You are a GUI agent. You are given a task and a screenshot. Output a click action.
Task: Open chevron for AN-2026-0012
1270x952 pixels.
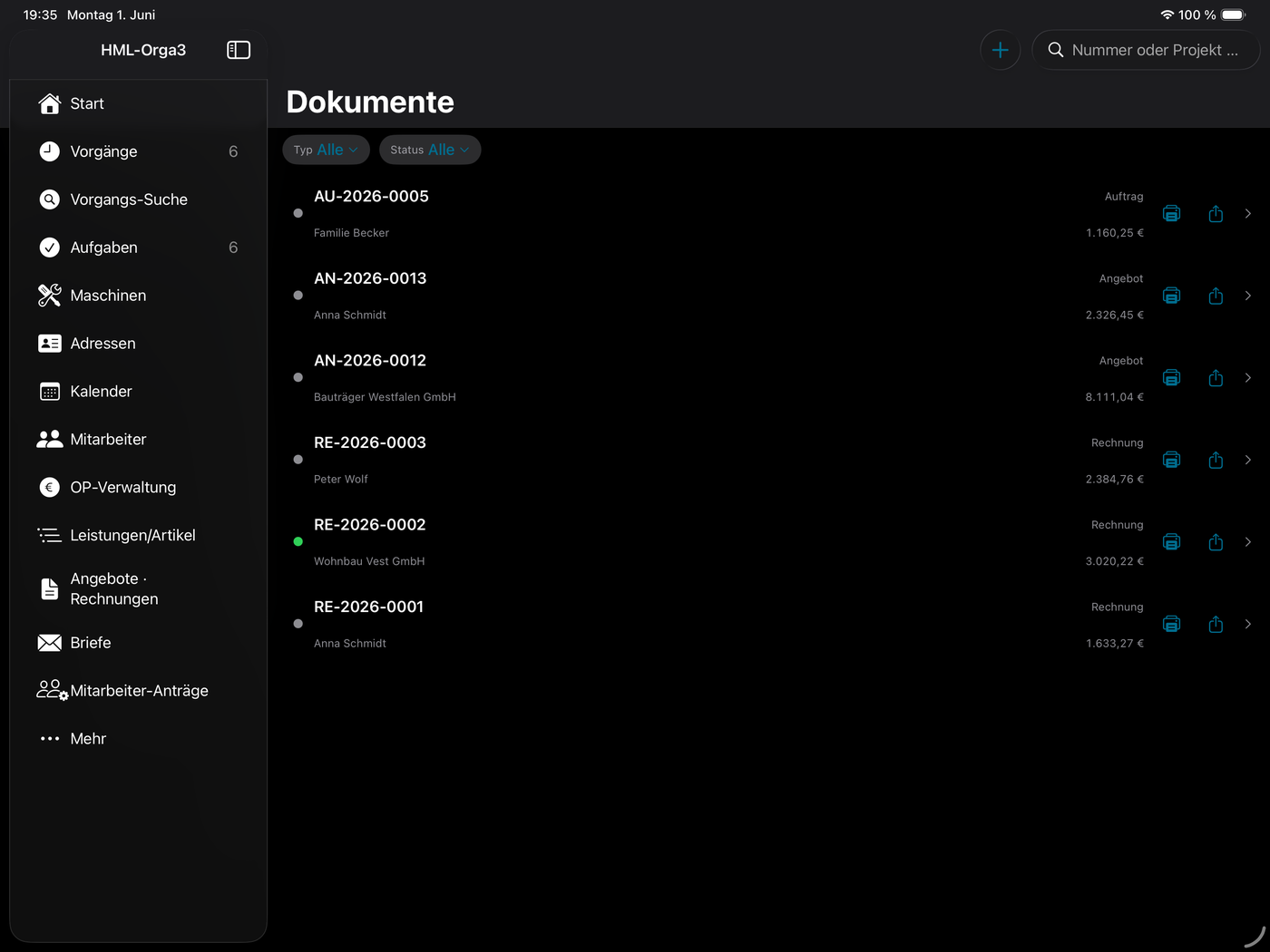[x=1248, y=378]
